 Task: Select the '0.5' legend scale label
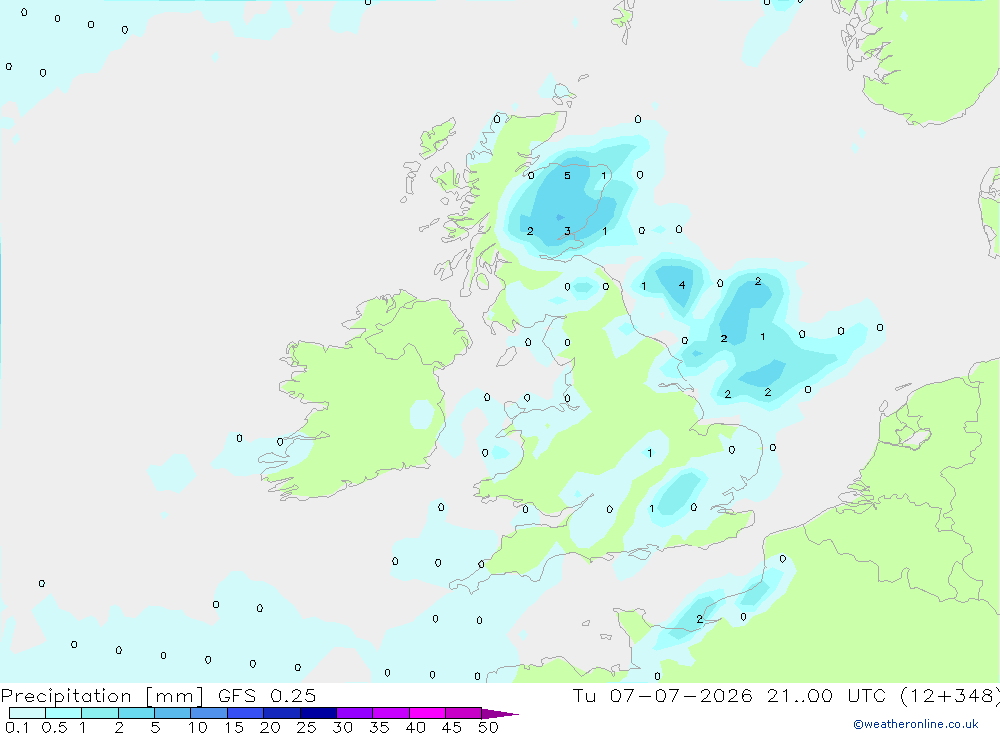pos(54,727)
